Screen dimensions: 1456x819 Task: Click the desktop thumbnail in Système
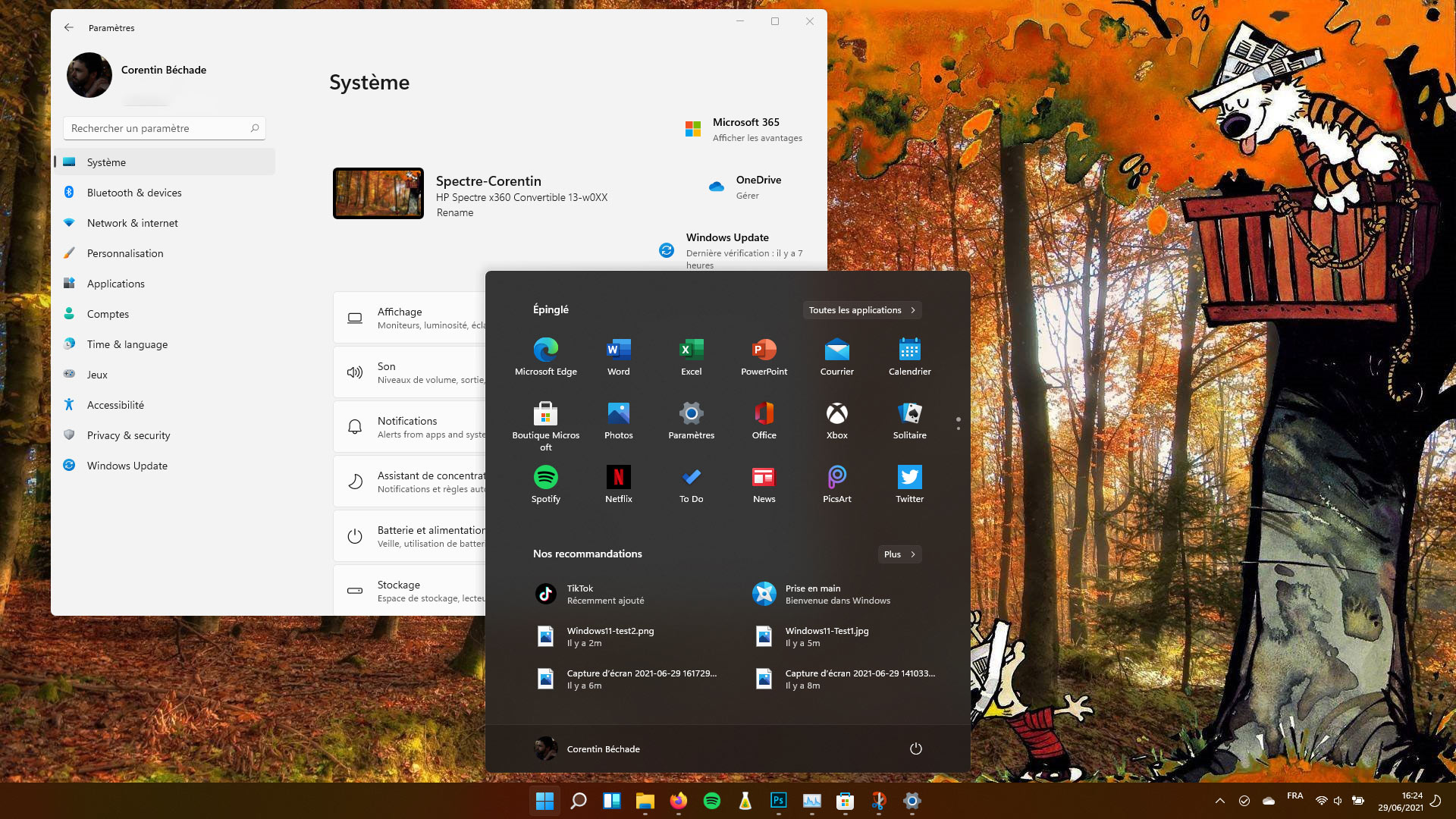point(378,193)
